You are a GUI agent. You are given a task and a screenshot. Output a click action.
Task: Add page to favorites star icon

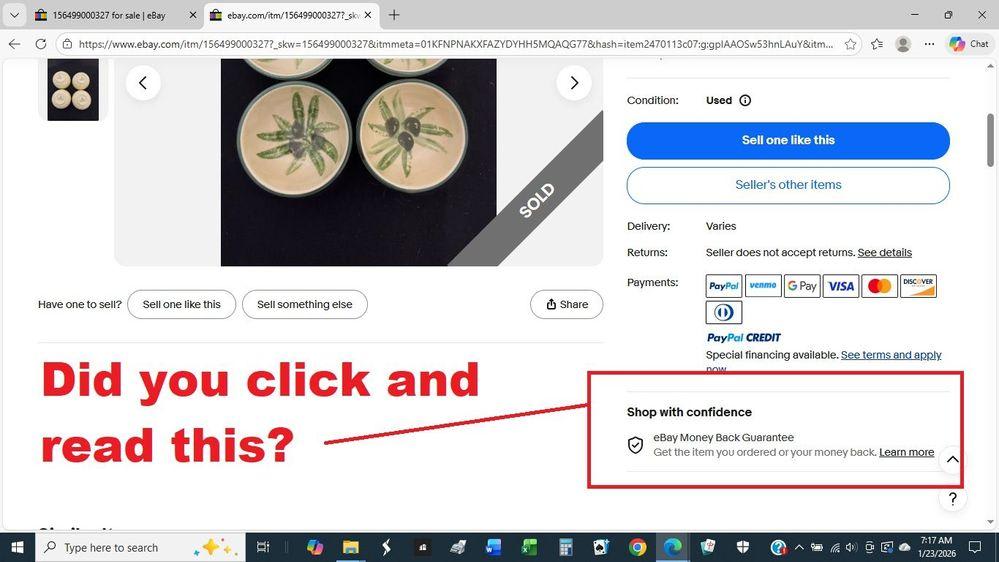(850, 44)
